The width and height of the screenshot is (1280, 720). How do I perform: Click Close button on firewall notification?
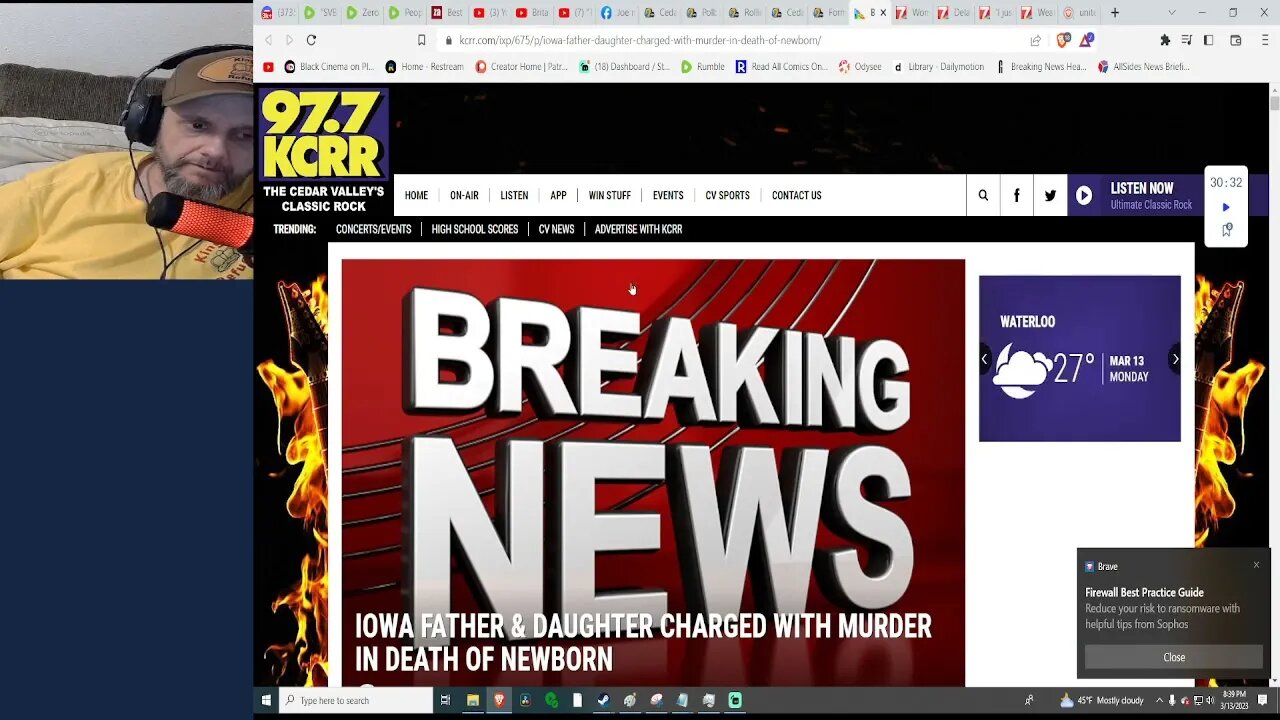point(1174,657)
